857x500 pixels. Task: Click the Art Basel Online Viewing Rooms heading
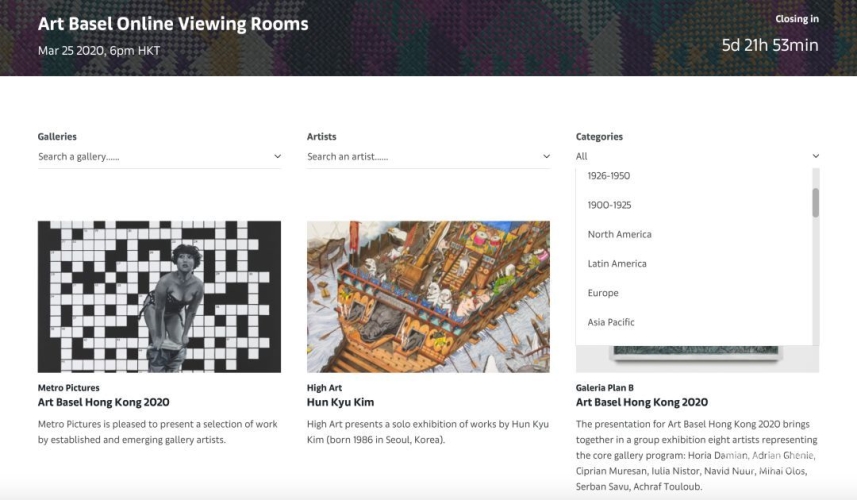173,24
